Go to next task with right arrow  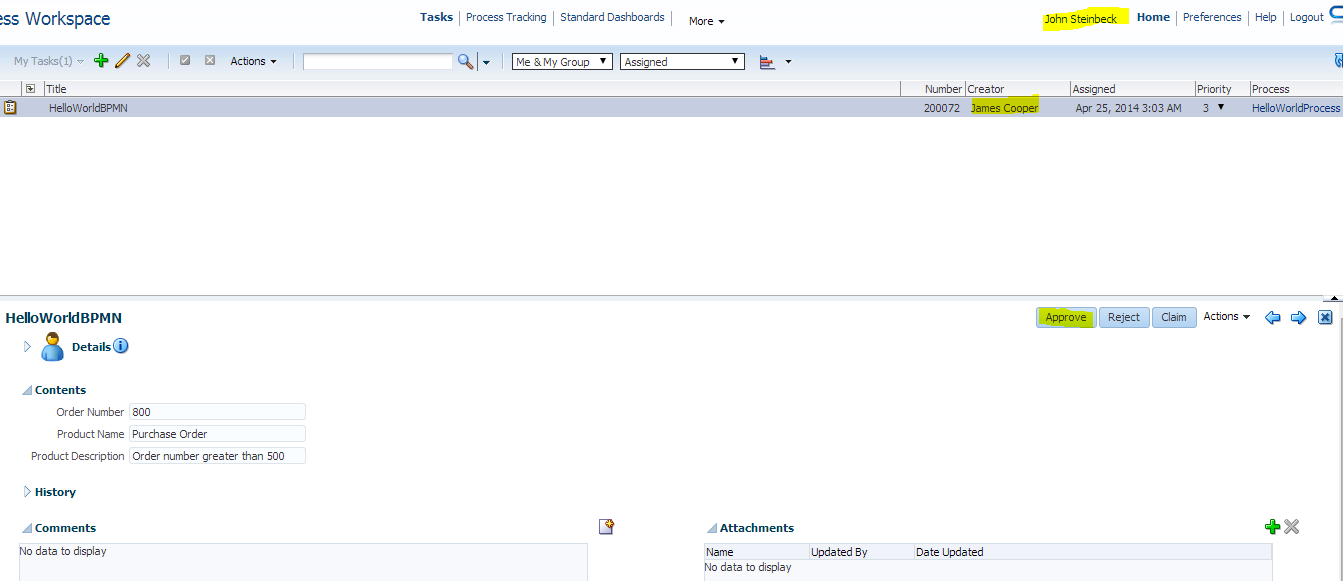tap(1299, 317)
